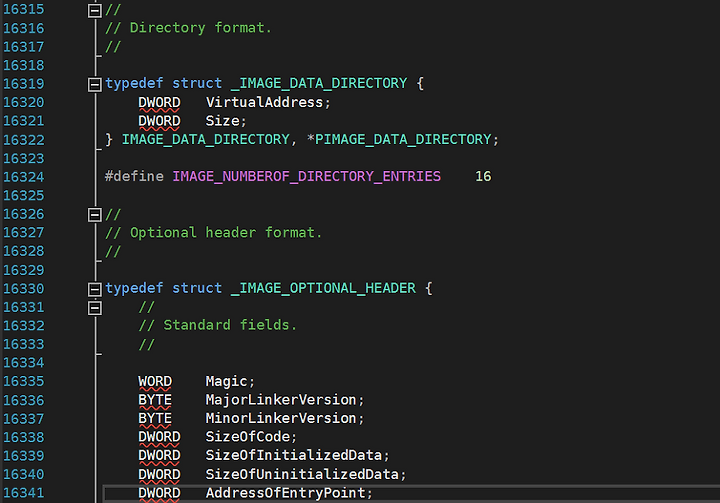Click the IMAGE_NUMBEROF_DIRECTORY_ENTRIES macro name
Image resolution: width=720 pixels, height=503 pixels.
point(307,176)
